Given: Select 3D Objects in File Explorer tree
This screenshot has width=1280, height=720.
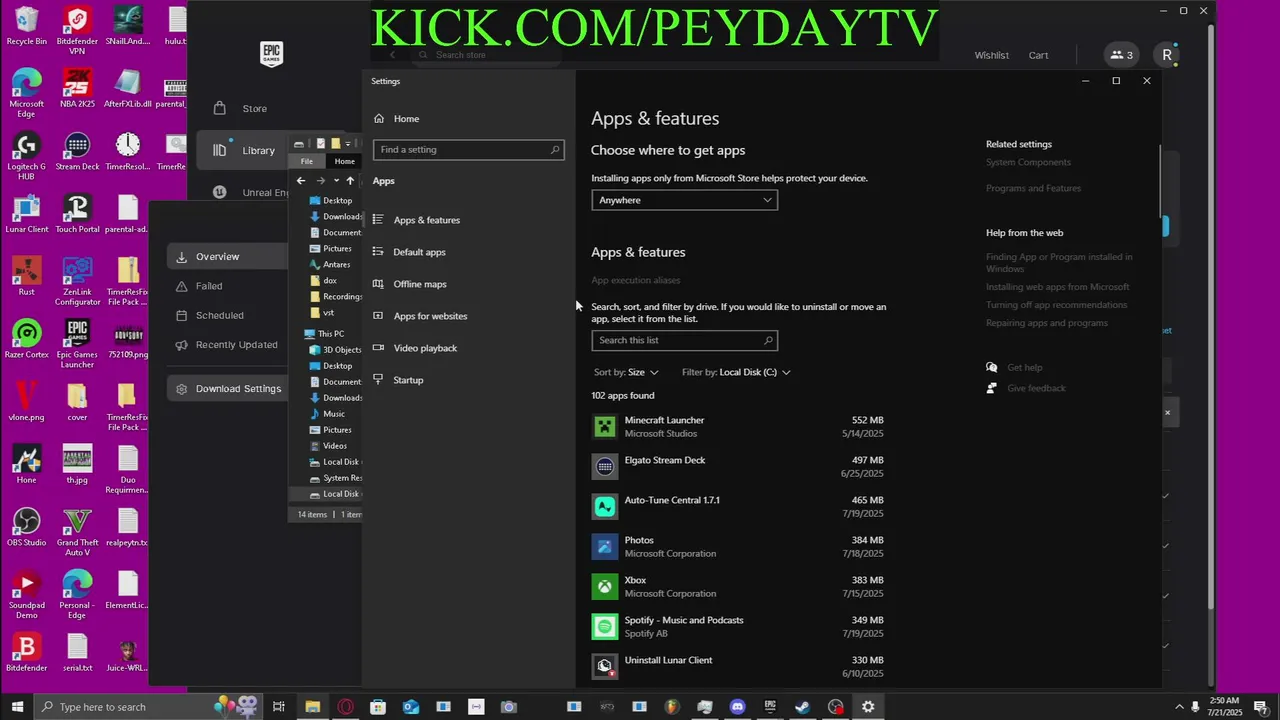Looking at the screenshot, I should point(341,350).
